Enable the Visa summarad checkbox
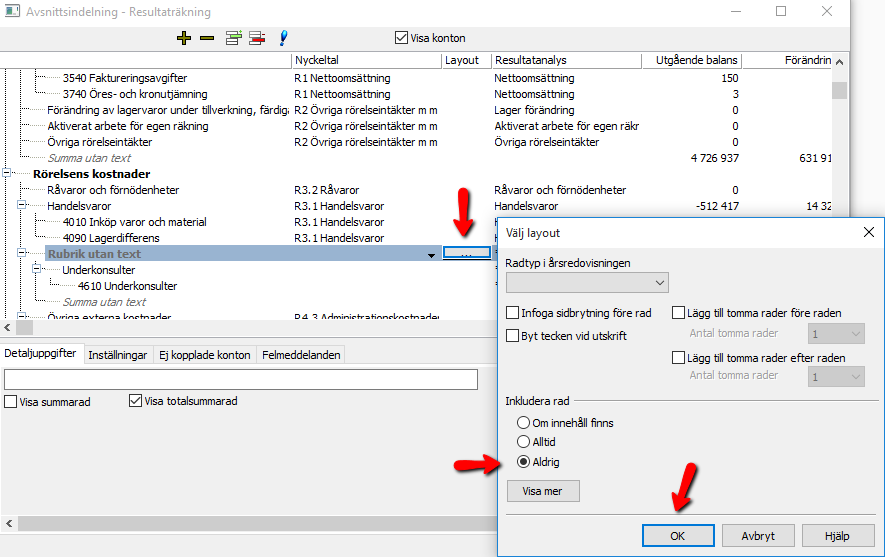Screen dimensions: 885x557 (10, 402)
